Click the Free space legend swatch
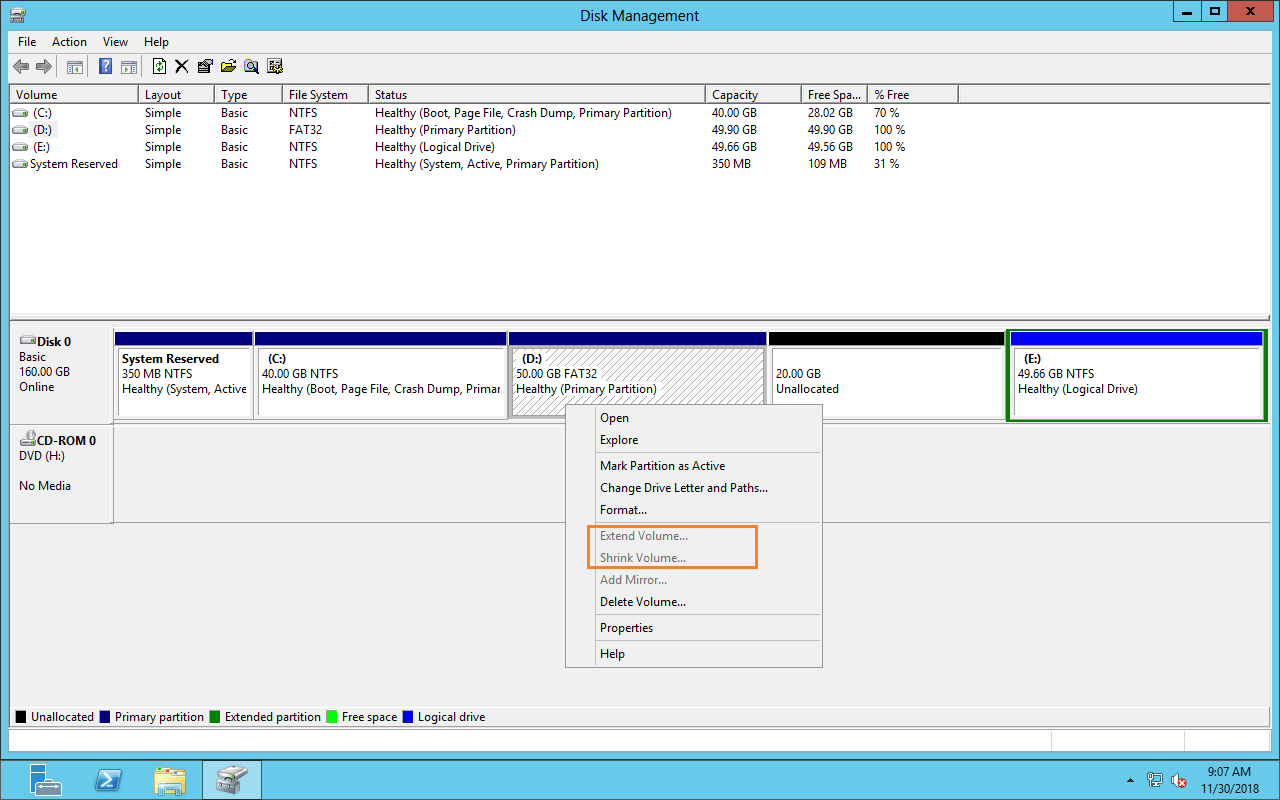 click(332, 717)
